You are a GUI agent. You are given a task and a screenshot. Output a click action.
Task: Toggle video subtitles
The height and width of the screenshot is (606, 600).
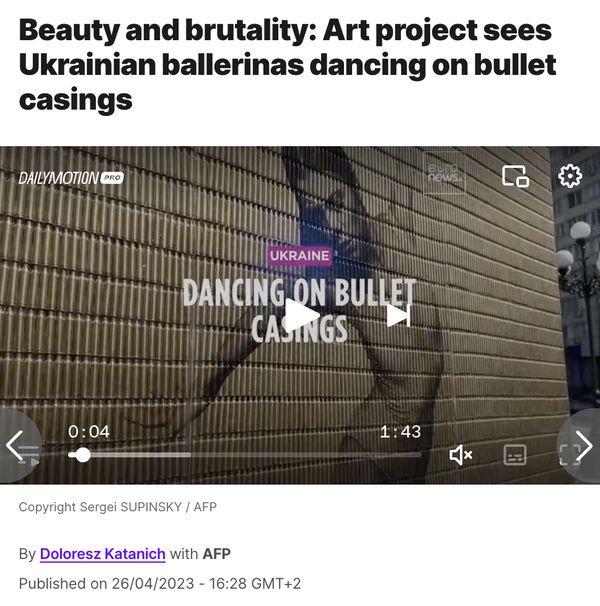click(x=515, y=454)
